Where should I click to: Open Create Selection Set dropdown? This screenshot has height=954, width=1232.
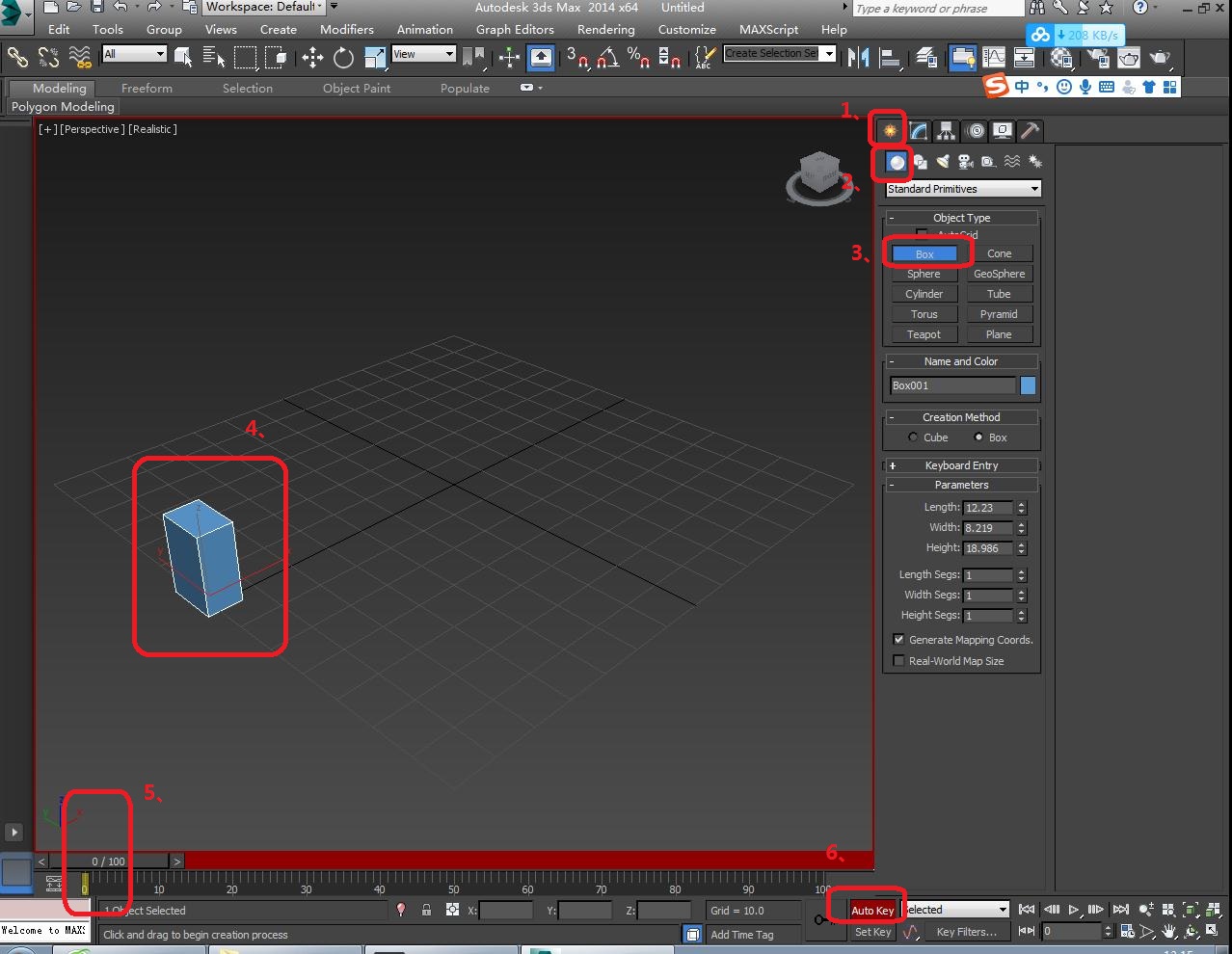pyautogui.click(x=779, y=53)
